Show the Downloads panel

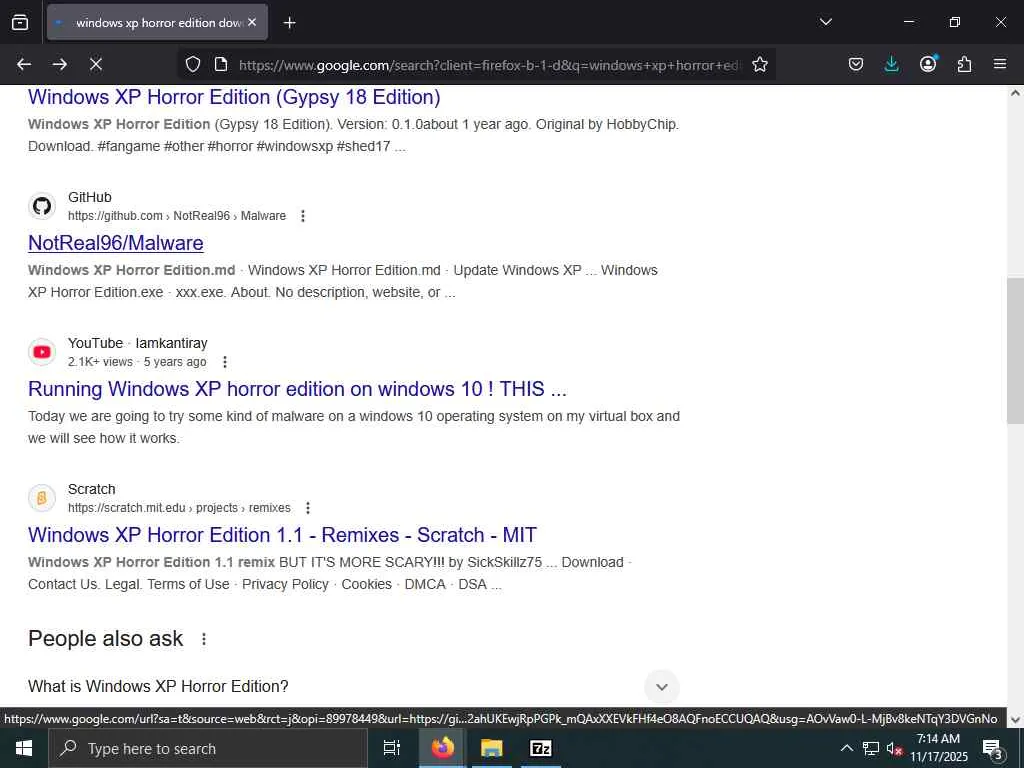click(x=891, y=64)
